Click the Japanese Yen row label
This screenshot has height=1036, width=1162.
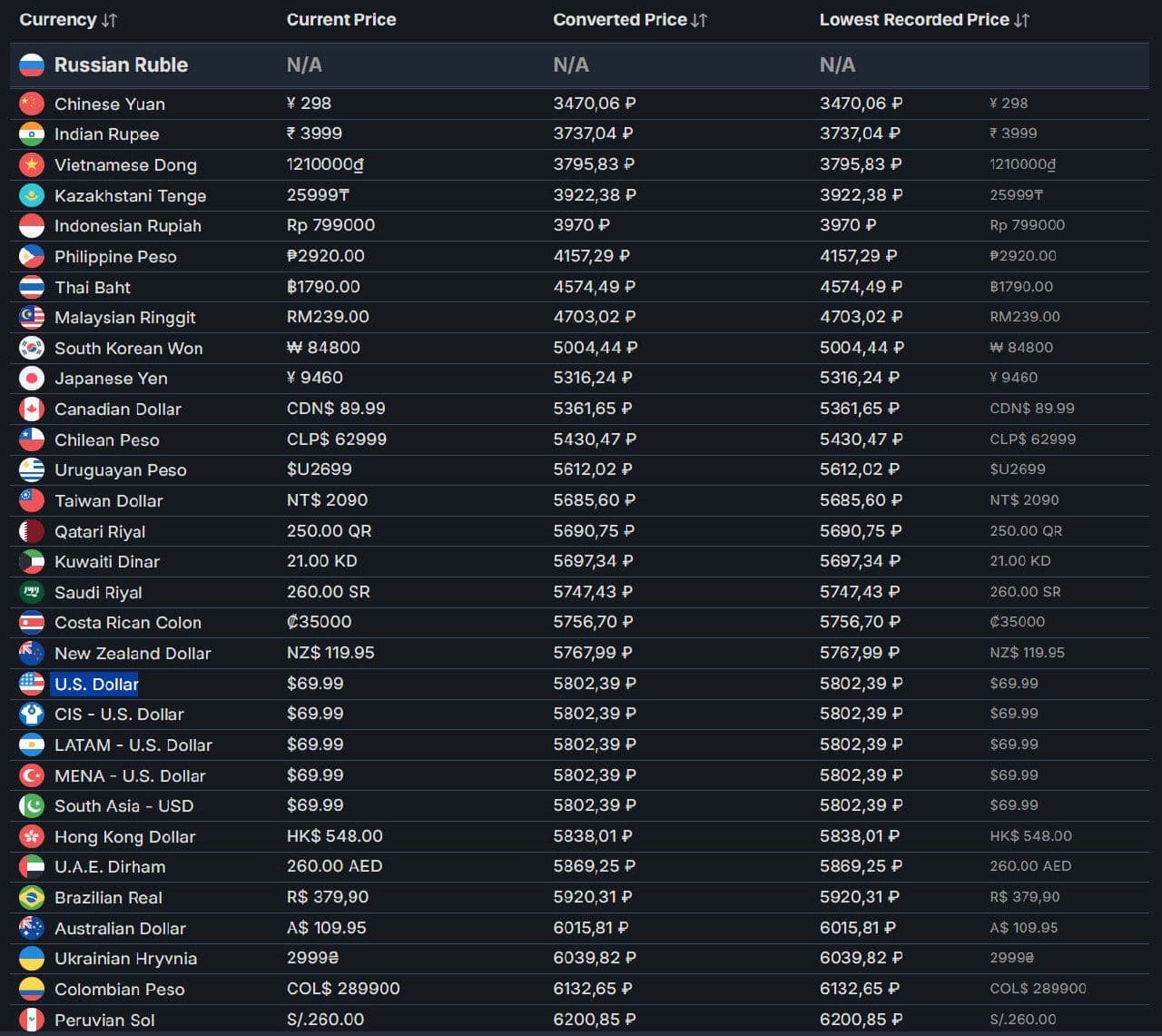tap(111, 379)
